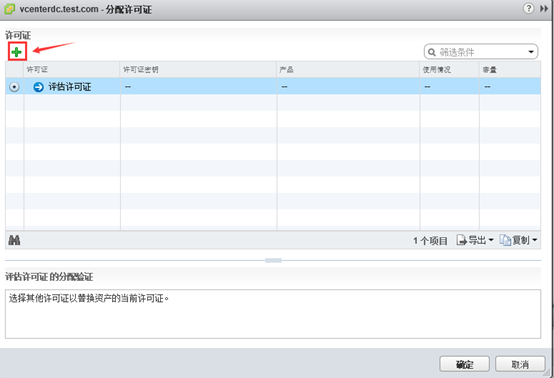The height and width of the screenshot is (378, 554).
Task: Select the 评估许可证 radio button
Action: [14, 87]
